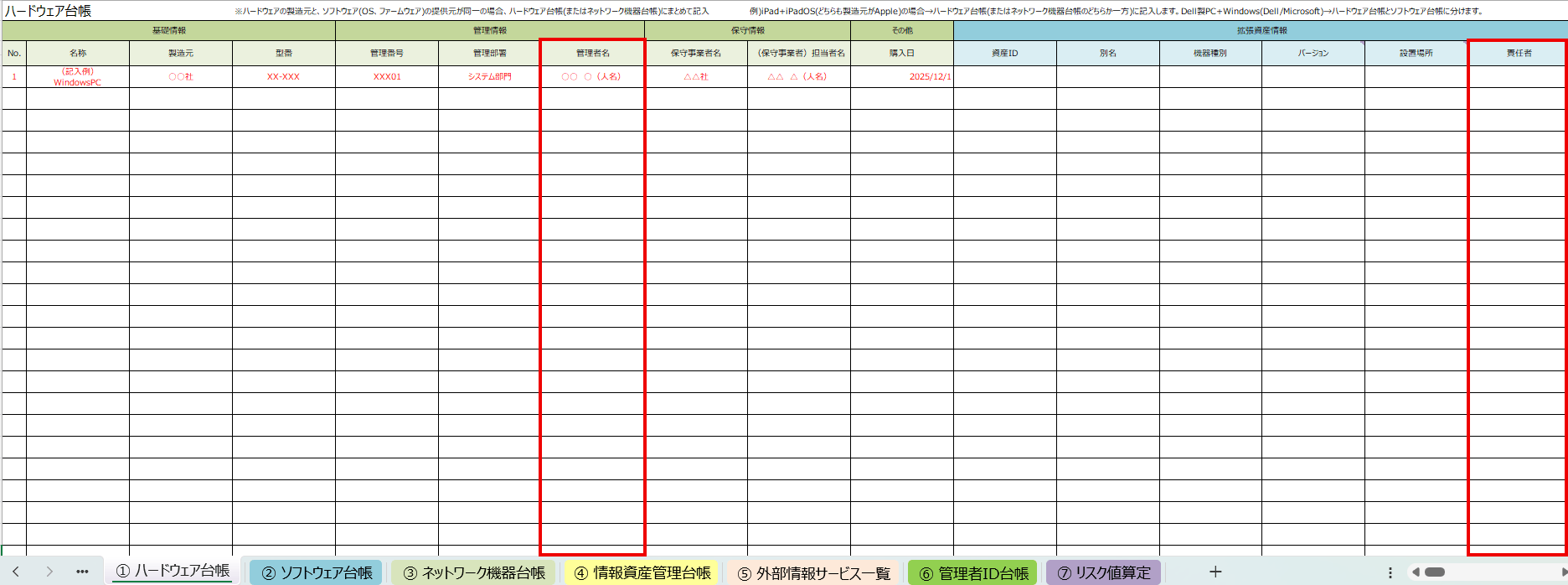Click the horizontal scrollbar thumb
The height and width of the screenshot is (585, 1568).
[x=1435, y=572]
